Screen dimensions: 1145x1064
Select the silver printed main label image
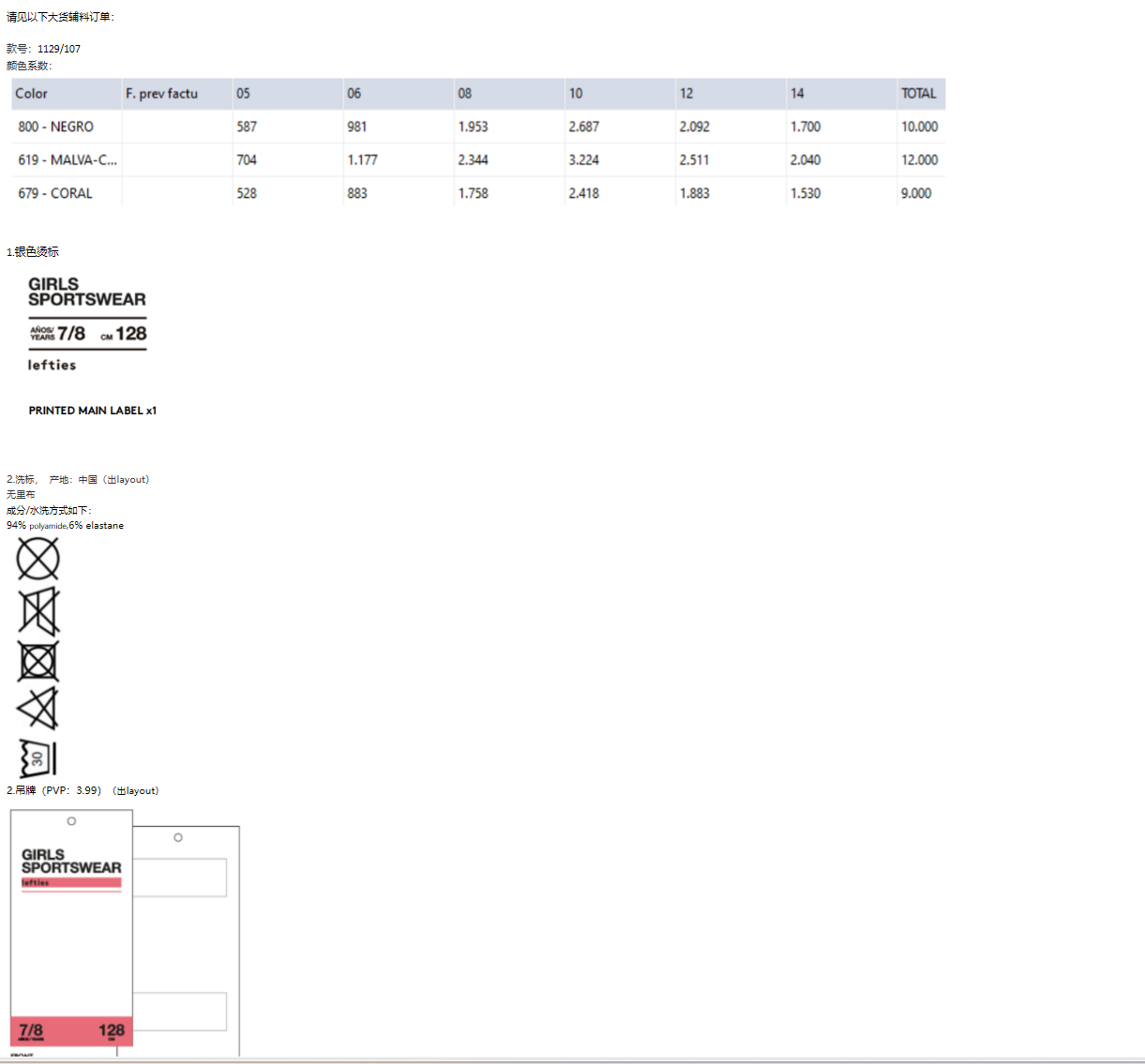point(87,324)
